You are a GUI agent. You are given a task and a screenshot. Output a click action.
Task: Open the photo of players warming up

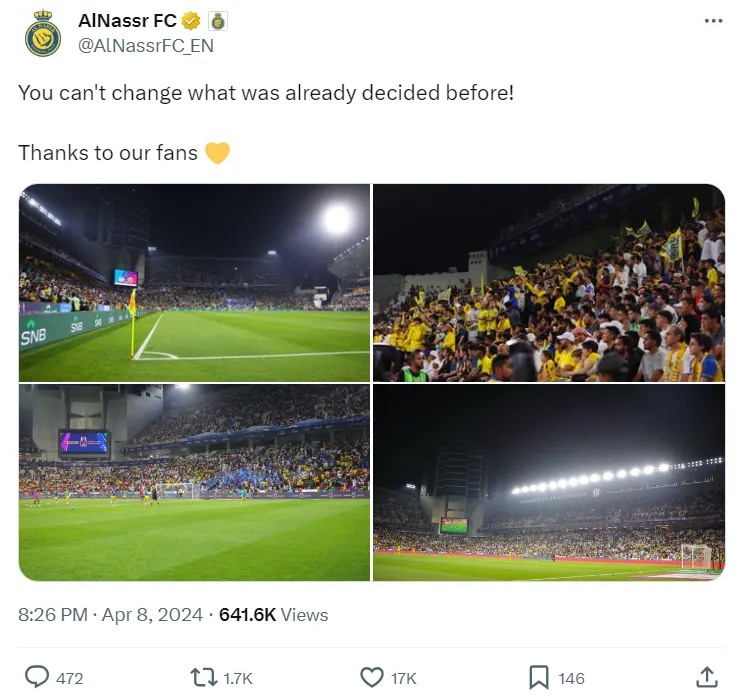(195, 483)
